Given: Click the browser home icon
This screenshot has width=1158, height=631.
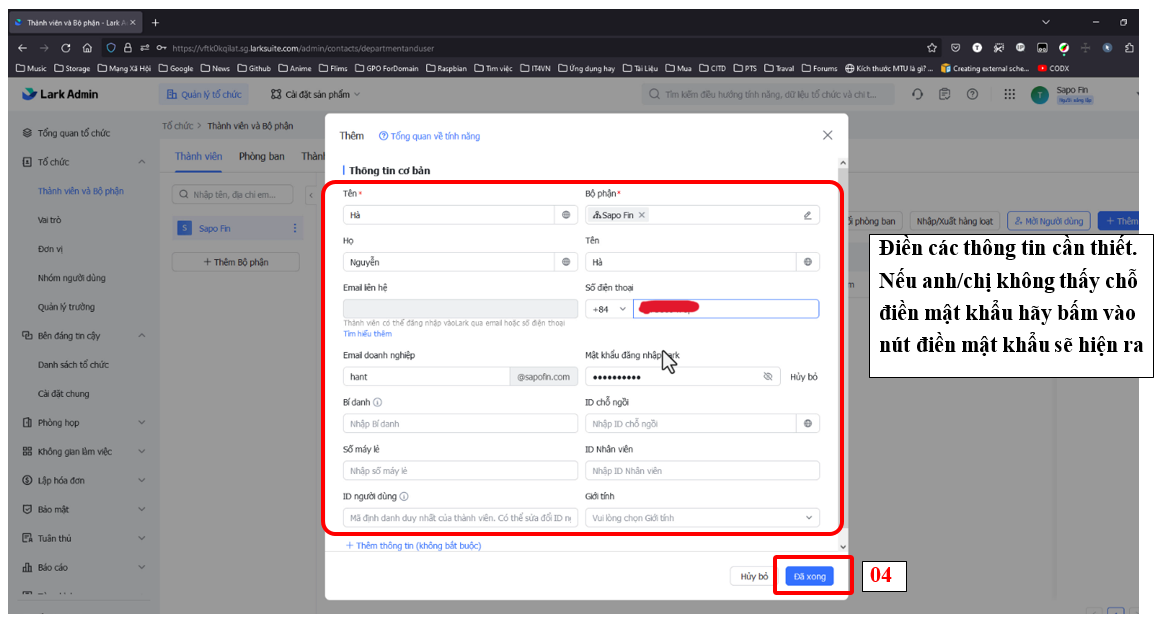Looking at the screenshot, I should click(87, 48).
